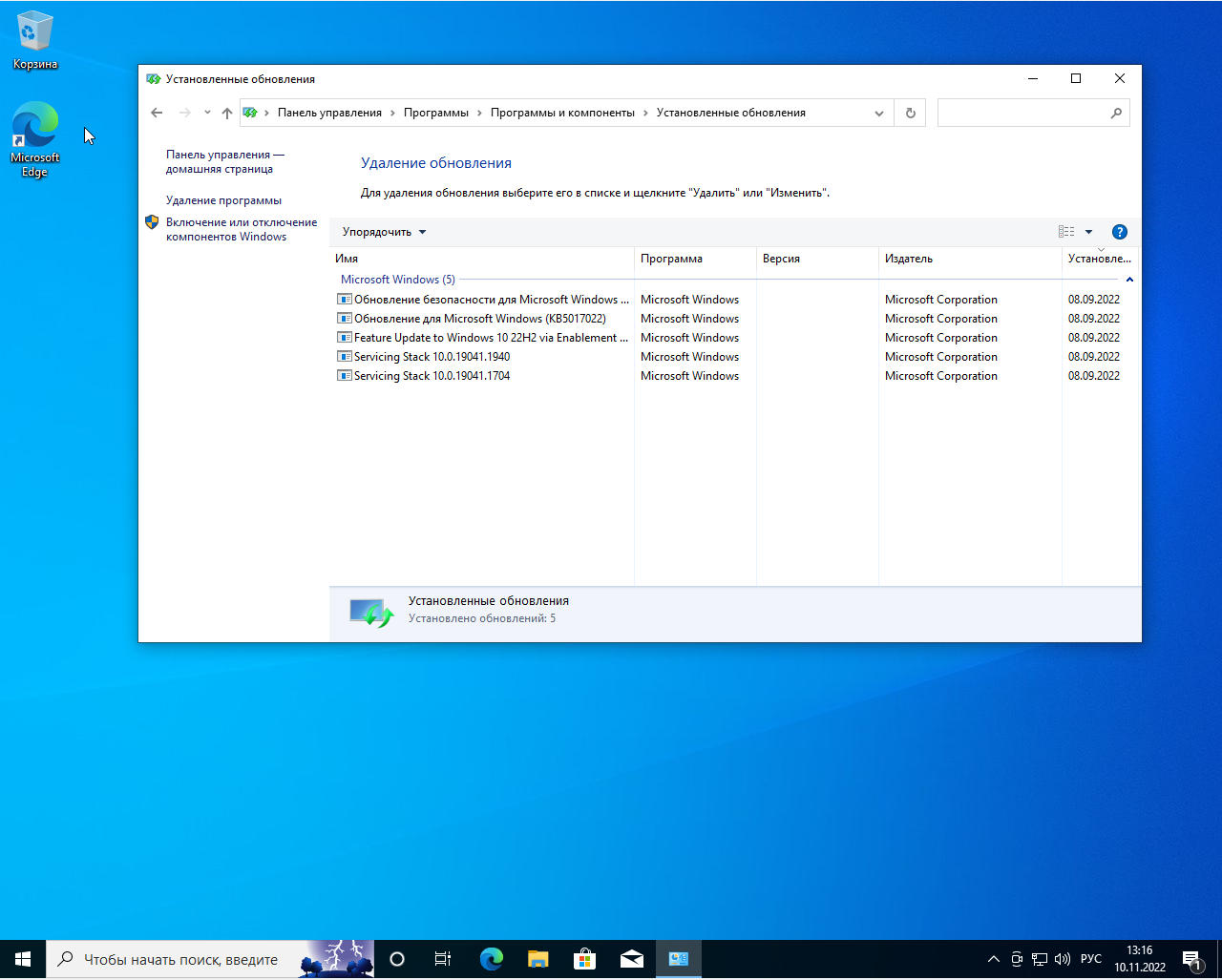Image resolution: width=1222 pixels, height=980 pixels.
Task: Click the taskbar search box
Action: [x=210, y=960]
